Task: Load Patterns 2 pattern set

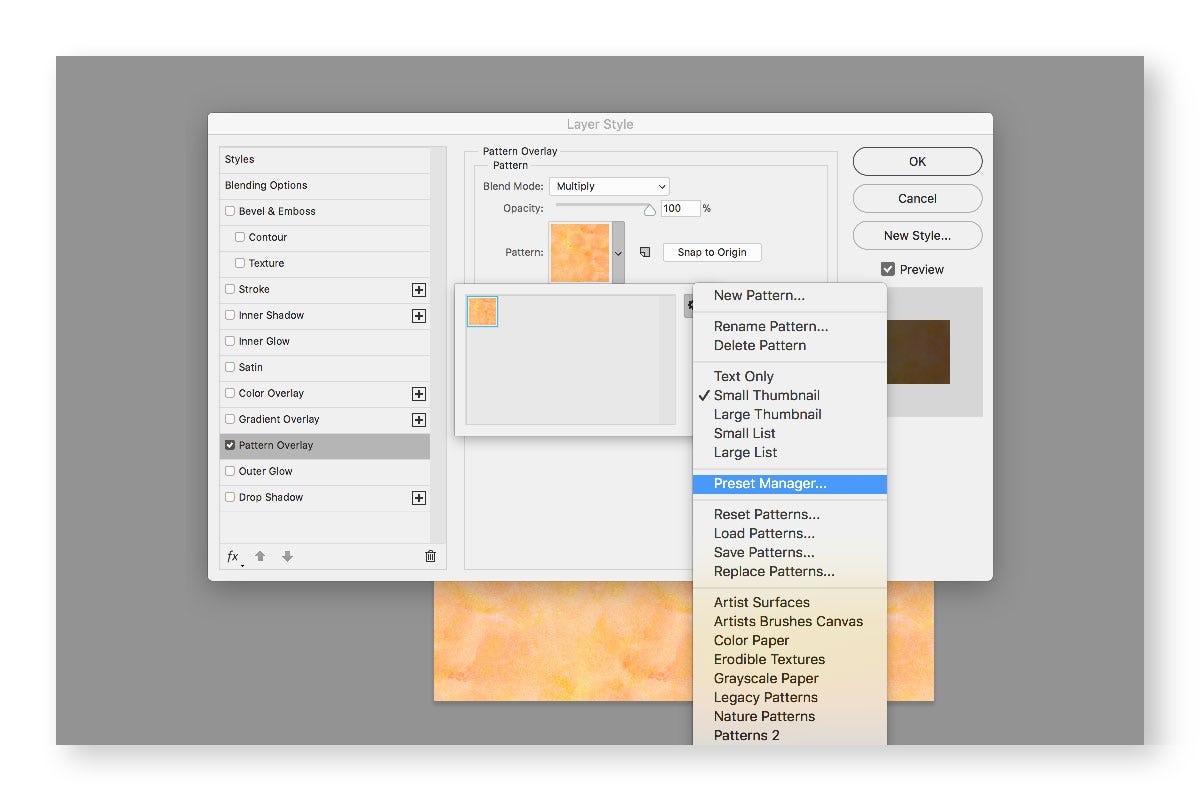Action: click(x=790, y=735)
